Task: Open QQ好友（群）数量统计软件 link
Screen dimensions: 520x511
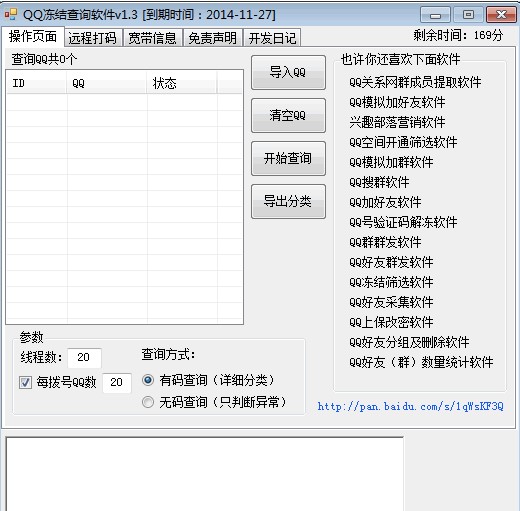Action: 421,362
